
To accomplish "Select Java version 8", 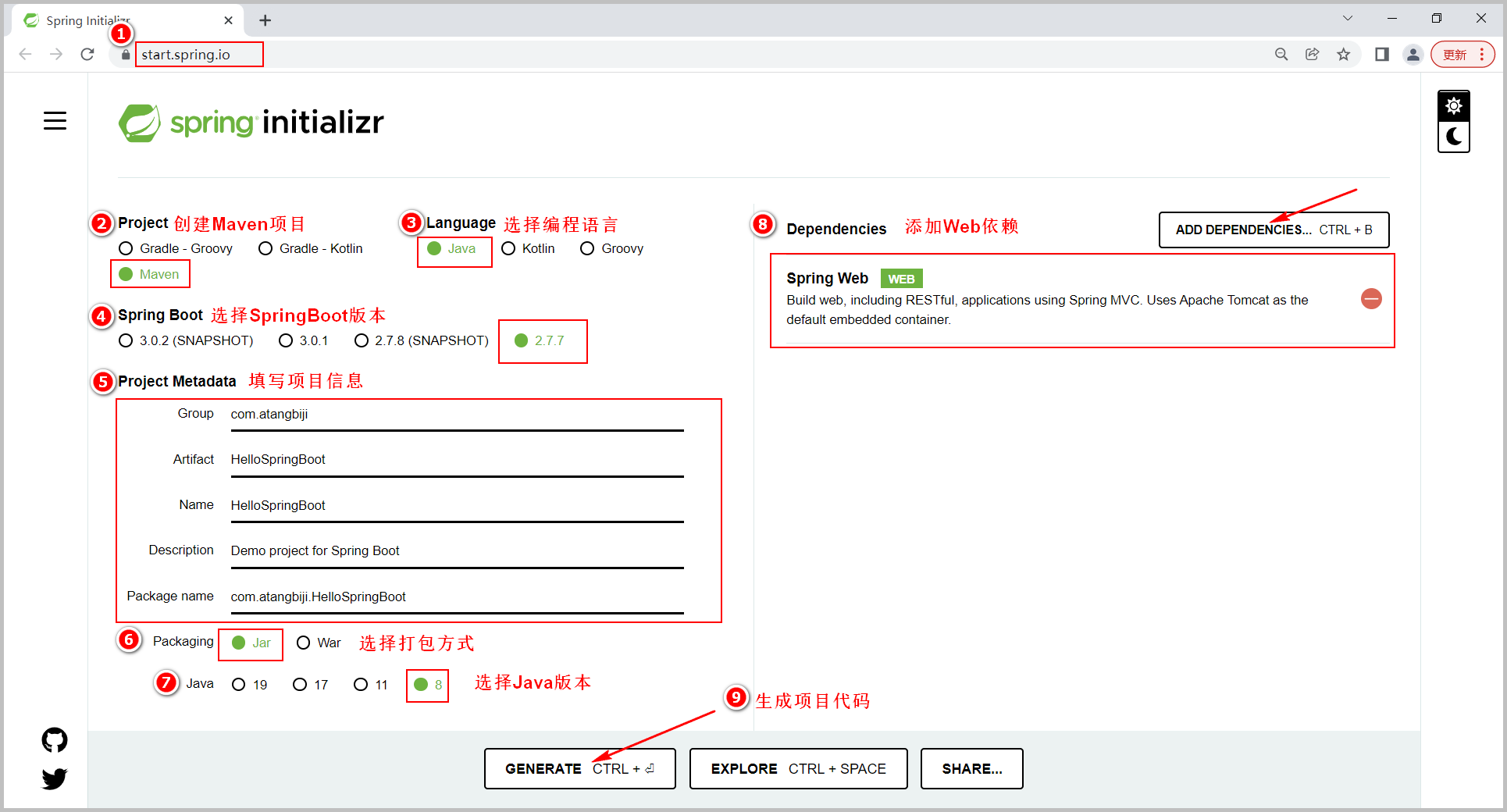I will coord(428,685).
